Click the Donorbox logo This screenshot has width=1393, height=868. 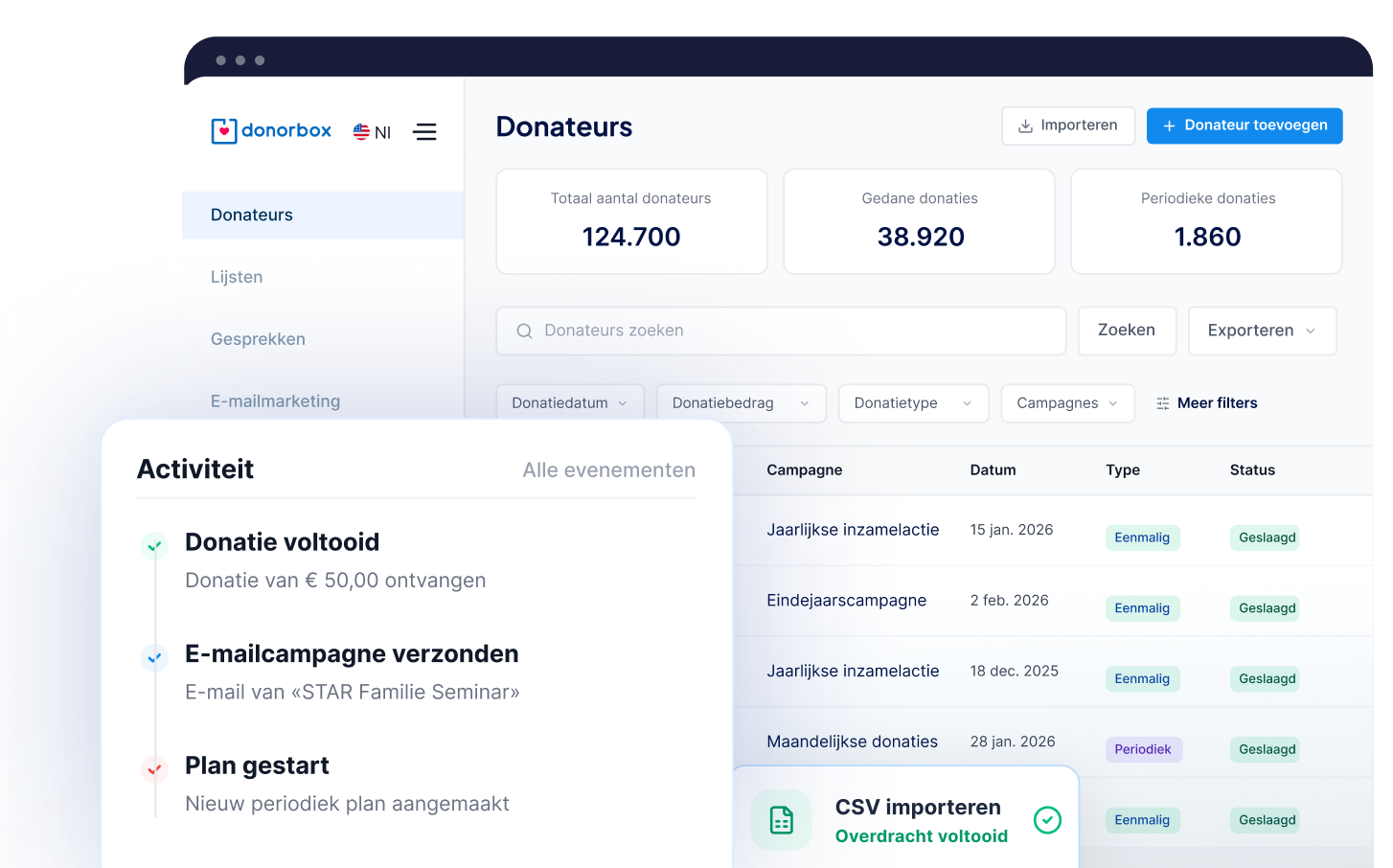pyautogui.click(x=271, y=130)
